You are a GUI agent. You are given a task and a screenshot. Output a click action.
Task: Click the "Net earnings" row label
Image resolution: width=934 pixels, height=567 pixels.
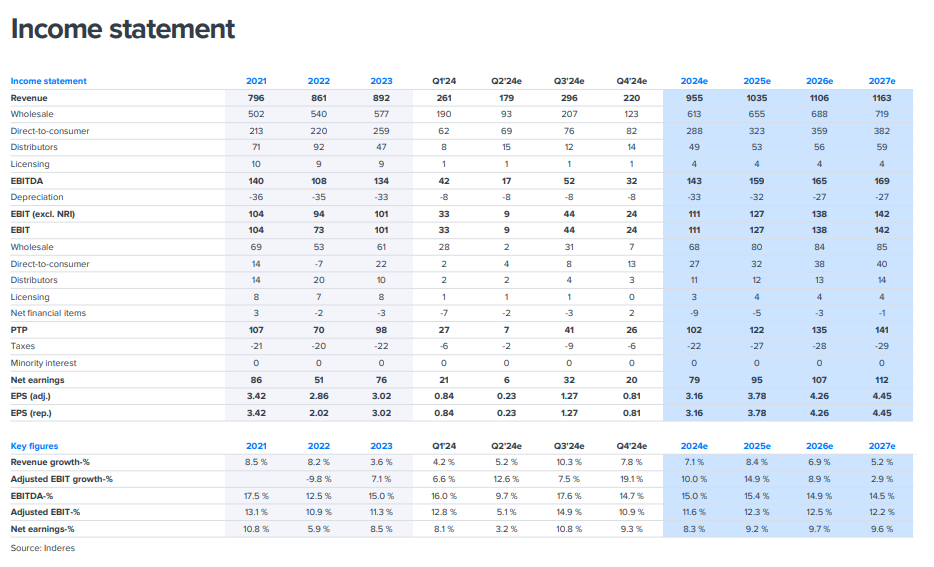point(37,380)
